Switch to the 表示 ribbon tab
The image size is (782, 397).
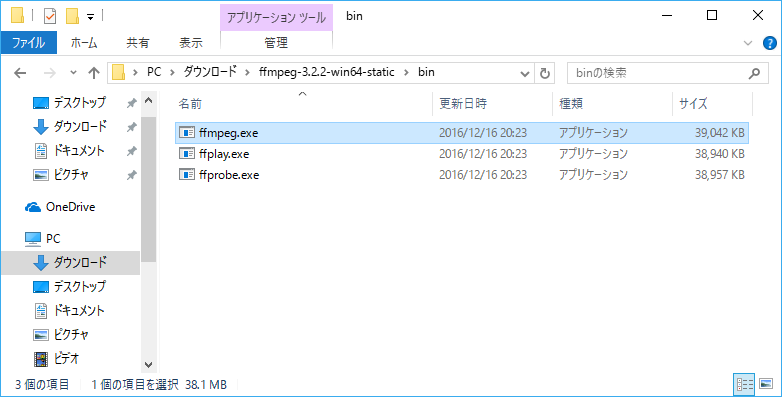click(191, 43)
